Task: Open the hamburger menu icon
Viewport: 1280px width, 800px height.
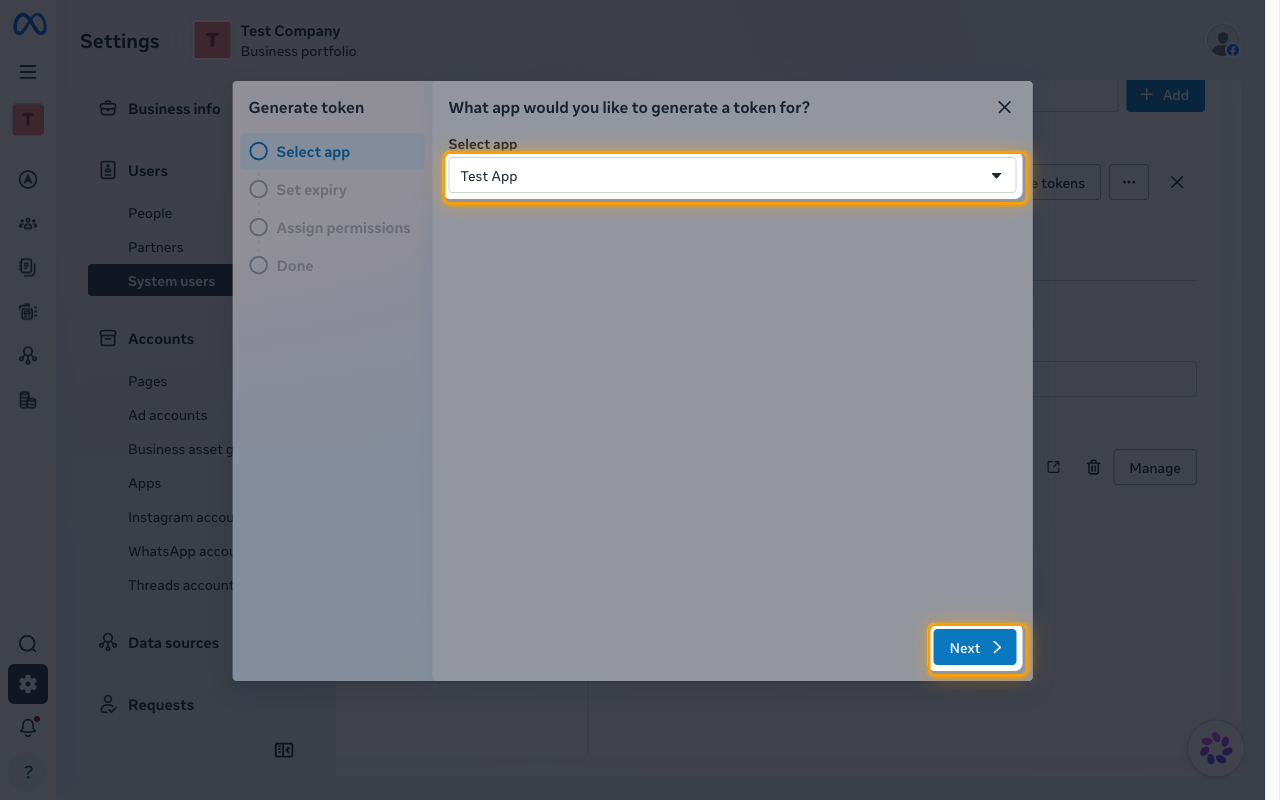Action: tap(28, 72)
